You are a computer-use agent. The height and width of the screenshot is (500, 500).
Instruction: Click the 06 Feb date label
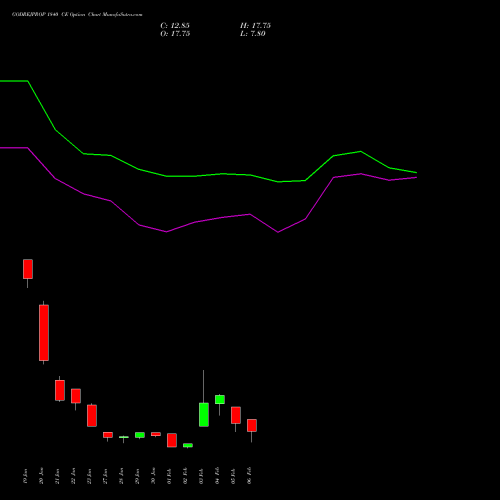(x=250, y=476)
